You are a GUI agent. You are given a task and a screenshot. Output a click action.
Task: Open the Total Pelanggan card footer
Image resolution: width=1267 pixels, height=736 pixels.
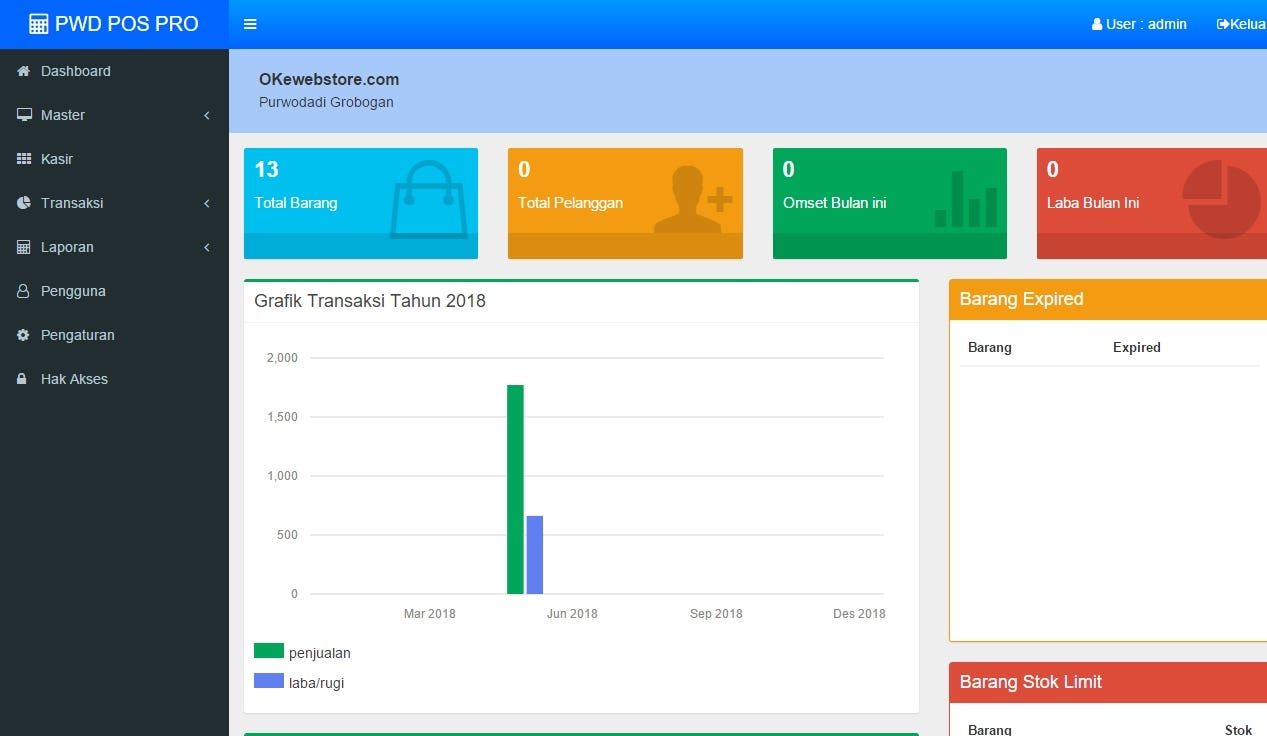(625, 246)
